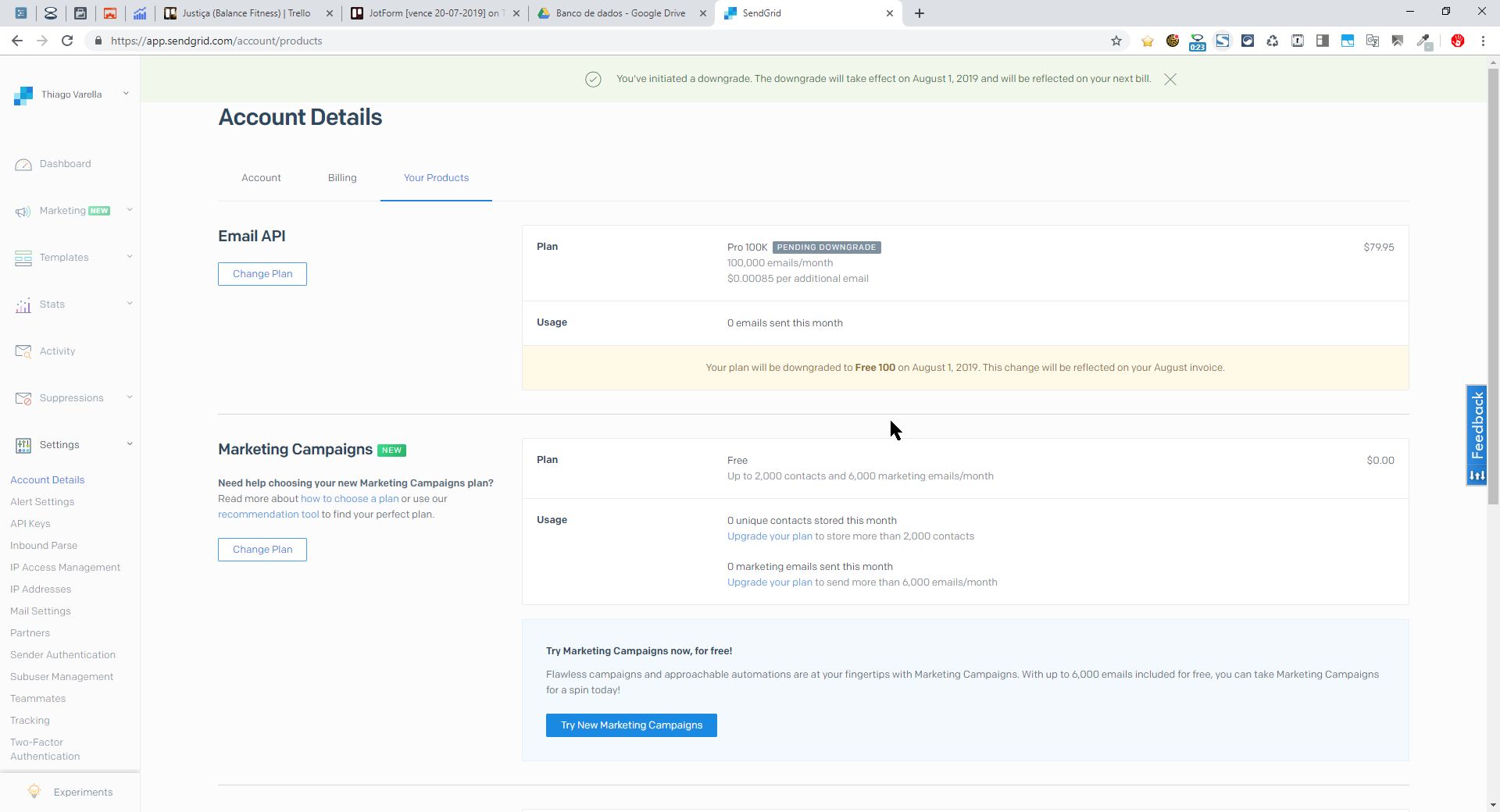Click the Pro 100K price $79.95
Viewport: 1500px width, 812px height.
point(1379,248)
